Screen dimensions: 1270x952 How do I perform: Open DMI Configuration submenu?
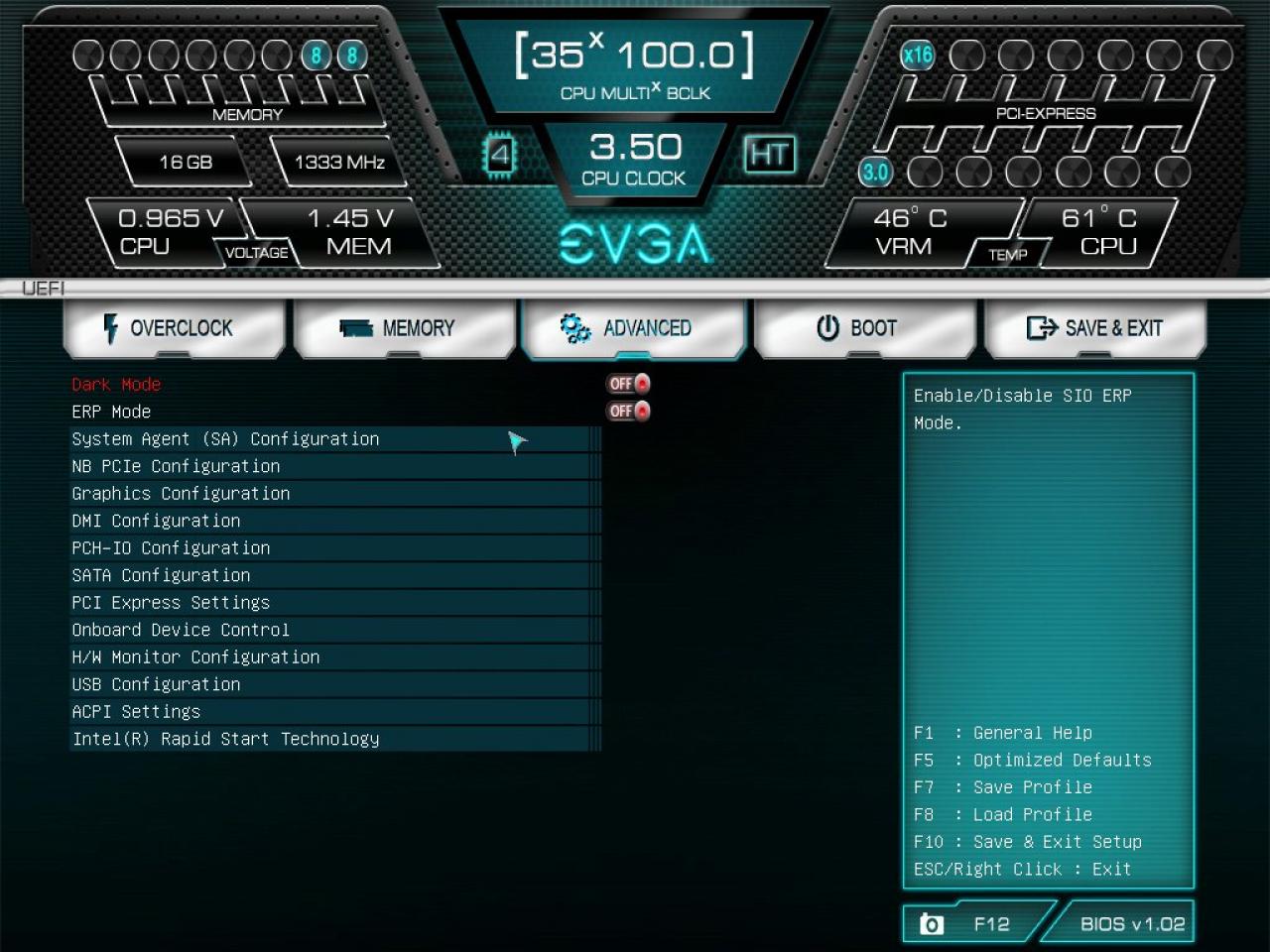click(335, 521)
